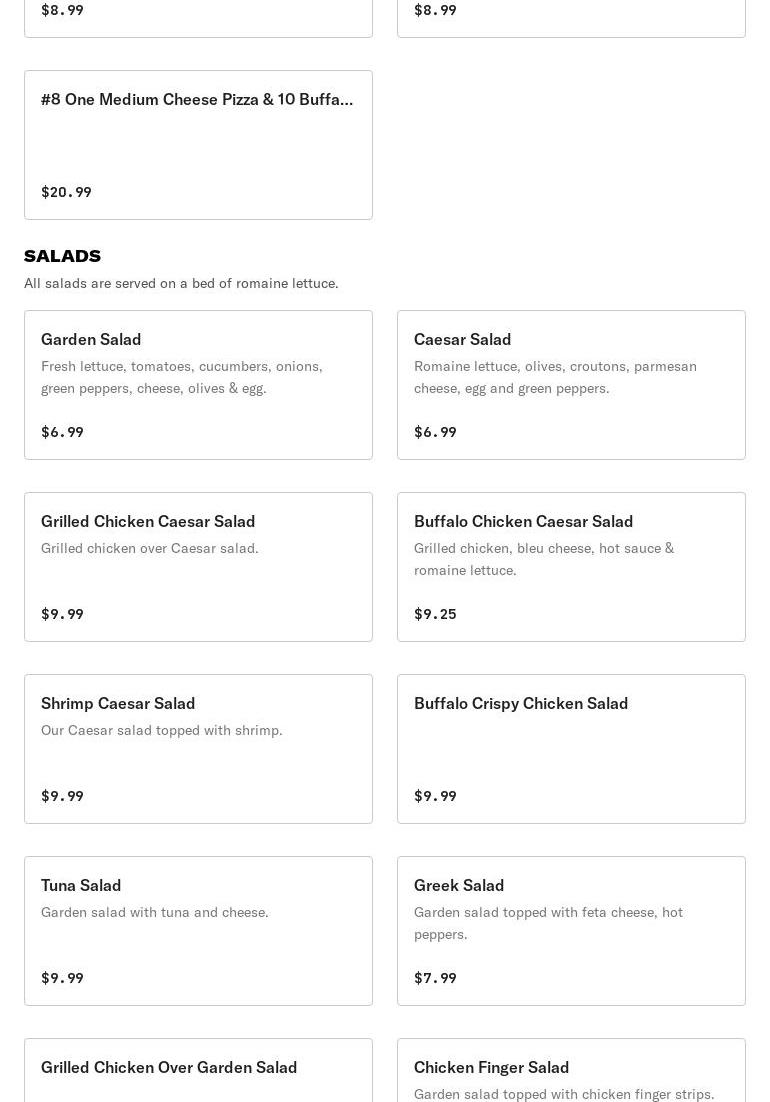Click the $9.25 Buffalo Chicken Caesar price
Screen dimensions: 770x1102
coord(435,614)
